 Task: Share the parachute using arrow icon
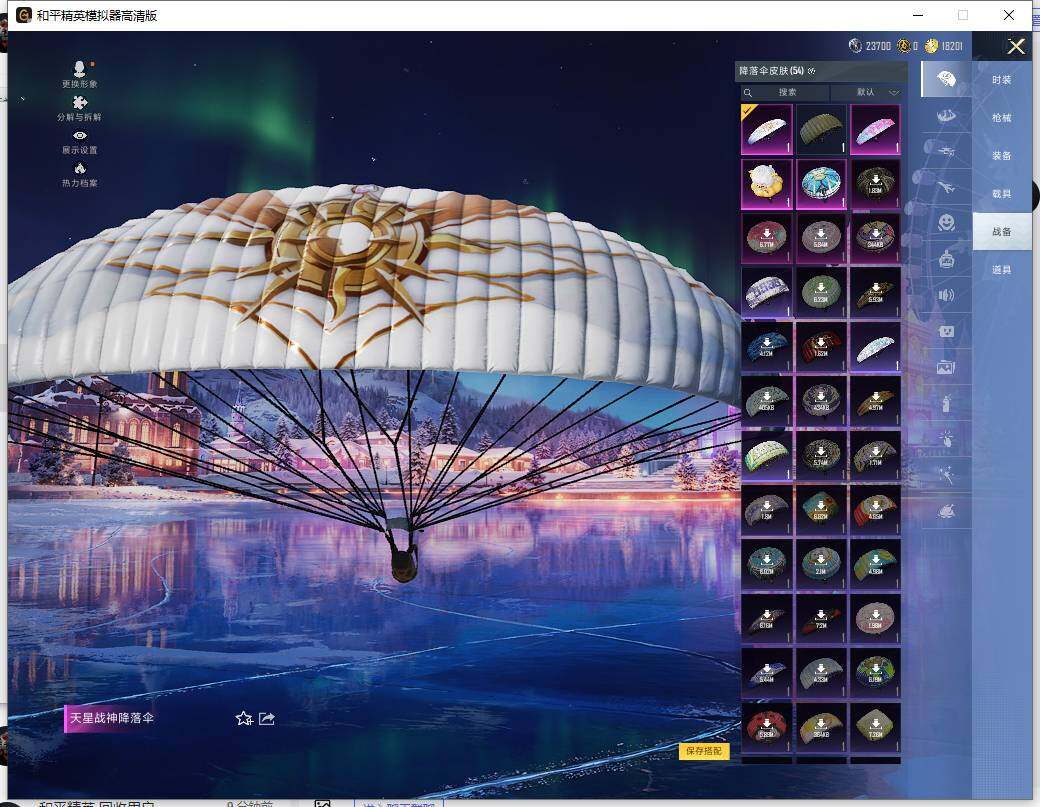[x=267, y=718]
